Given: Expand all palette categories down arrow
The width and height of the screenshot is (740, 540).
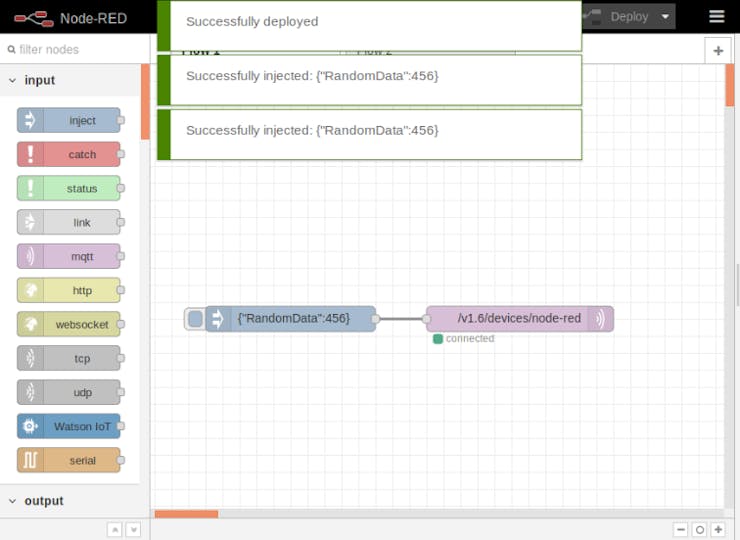Looking at the screenshot, I should pyautogui.click(x=134, y=530).
